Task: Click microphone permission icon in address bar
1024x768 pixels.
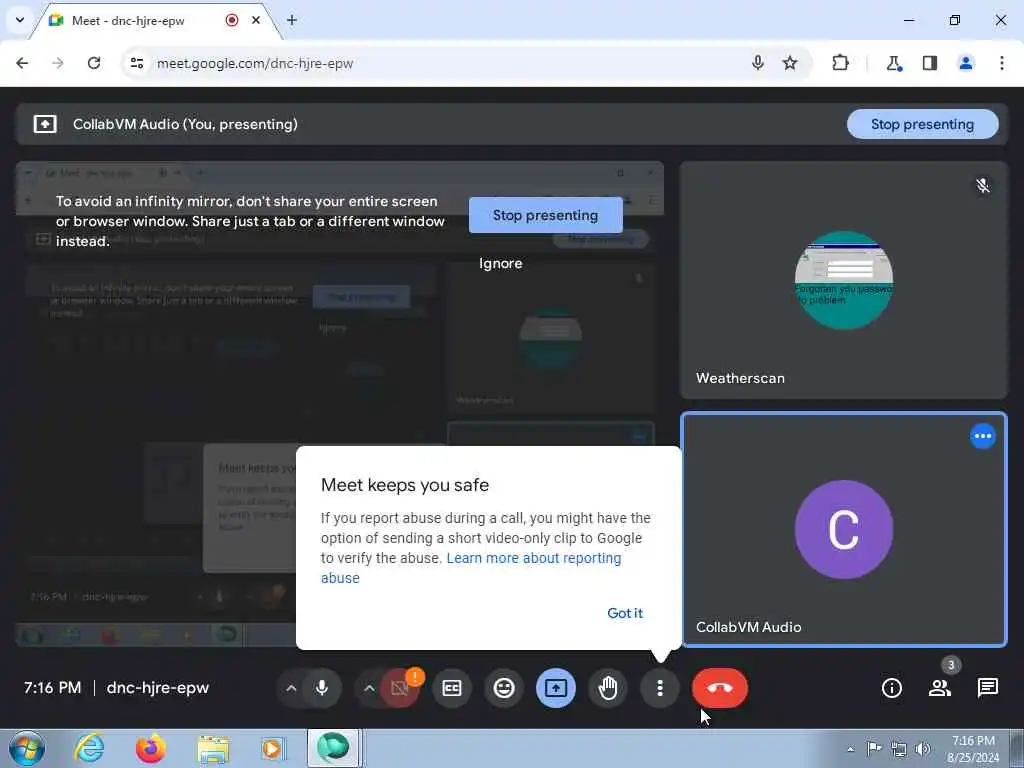Action: 758,63
